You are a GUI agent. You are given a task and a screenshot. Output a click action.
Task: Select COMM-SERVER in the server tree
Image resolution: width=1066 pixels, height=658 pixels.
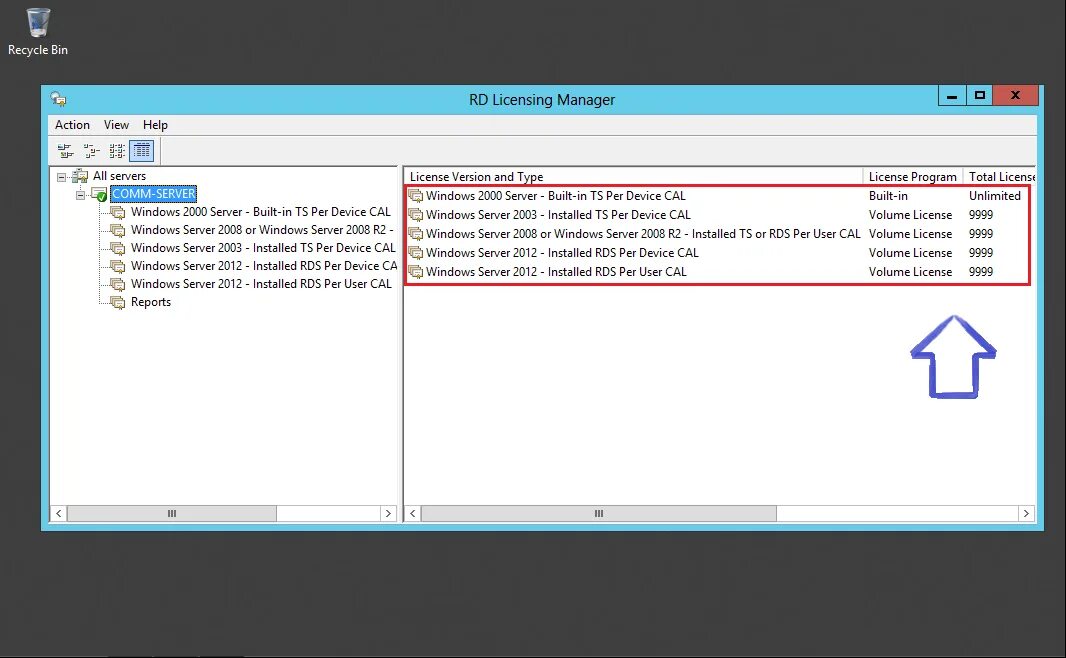pyautogui.click(x=154, y=194)
